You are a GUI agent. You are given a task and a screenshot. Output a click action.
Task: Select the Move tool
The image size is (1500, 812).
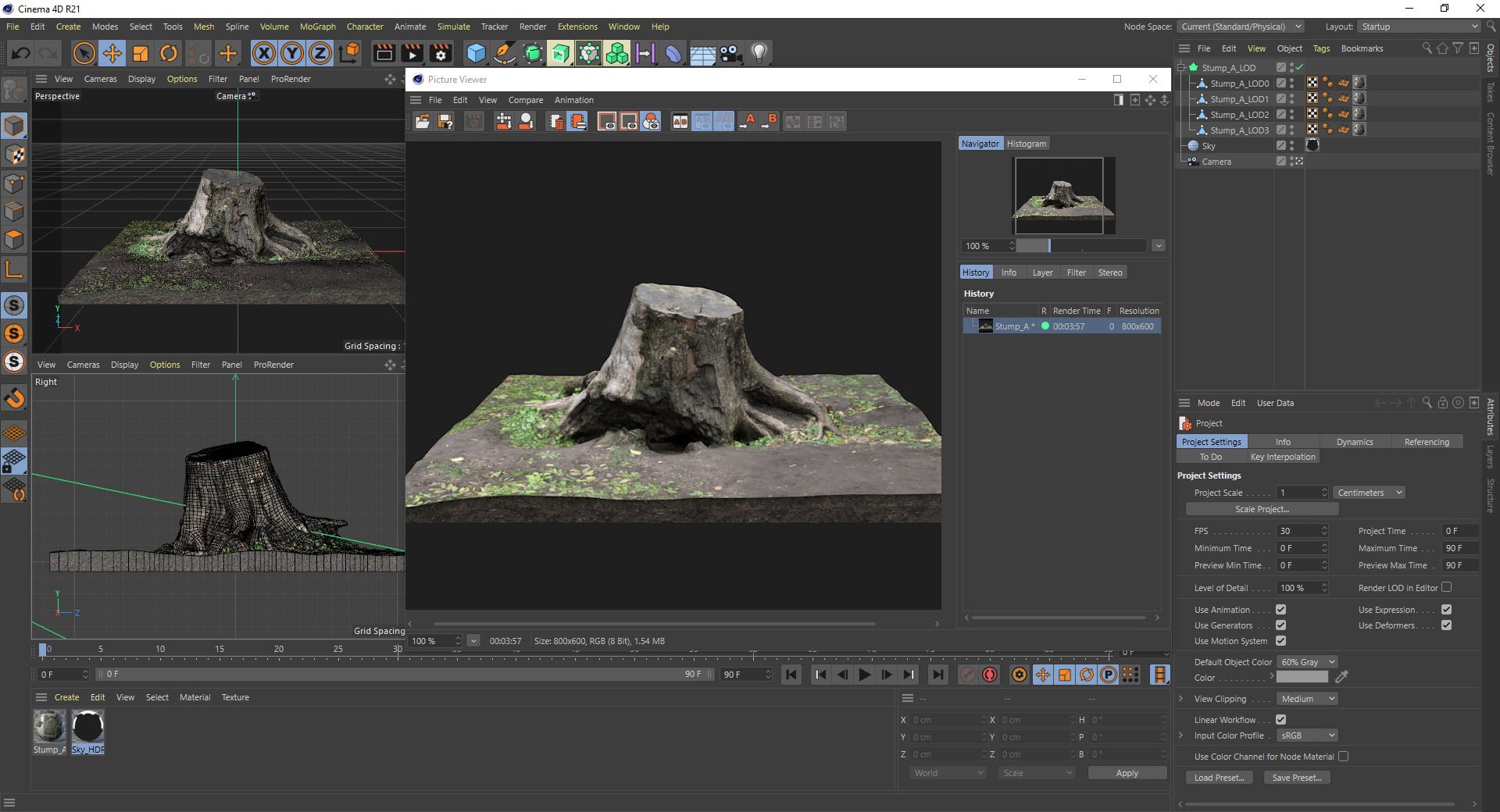[x=112, y=53]
